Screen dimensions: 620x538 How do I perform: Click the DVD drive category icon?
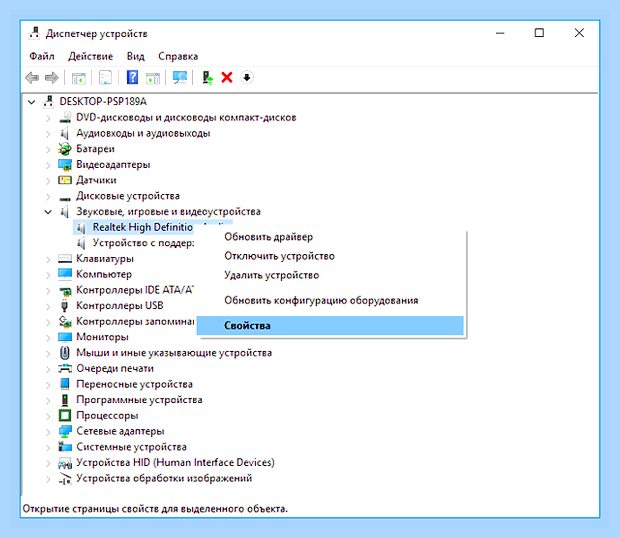point(65,117)
